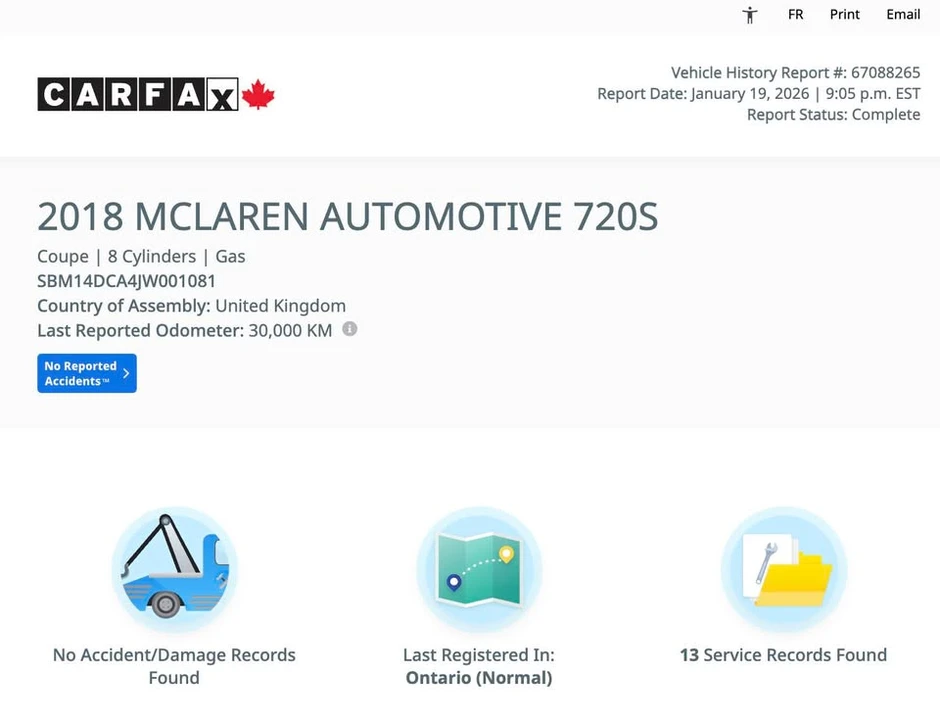Select "No Accident/Damage Records Found" text

click(174, 666)
